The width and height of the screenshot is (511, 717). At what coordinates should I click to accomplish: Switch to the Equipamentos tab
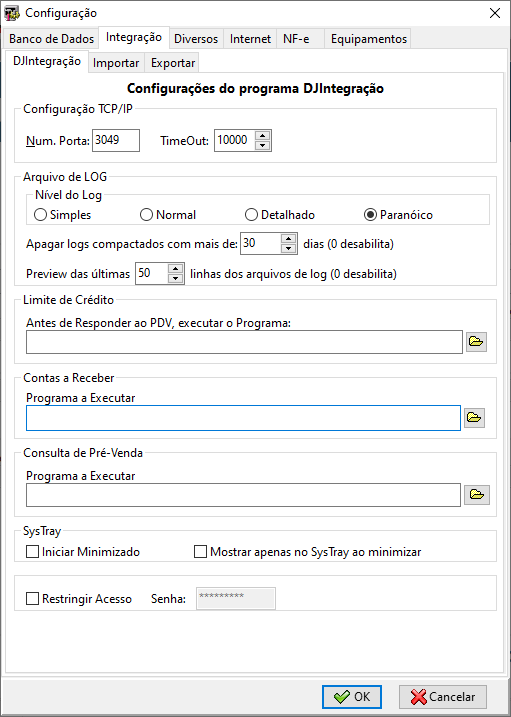click(x=368, y=39)
